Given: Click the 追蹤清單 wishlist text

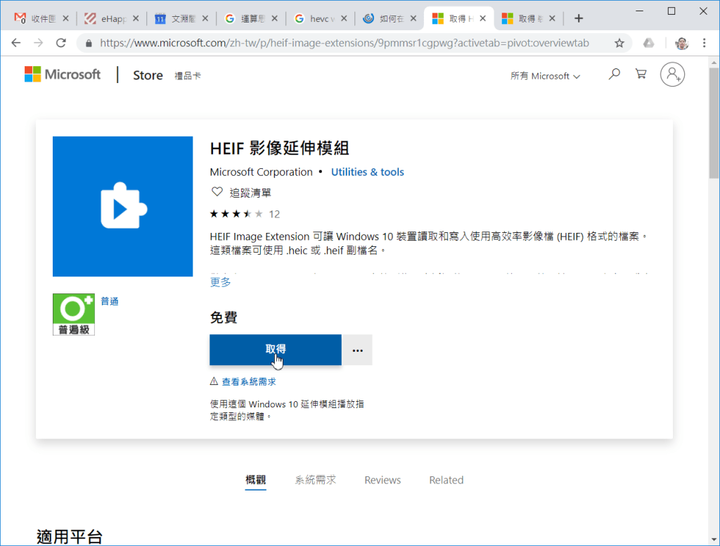Looking at the screenshot, I should pyautogui.click(x=250, y=193).
